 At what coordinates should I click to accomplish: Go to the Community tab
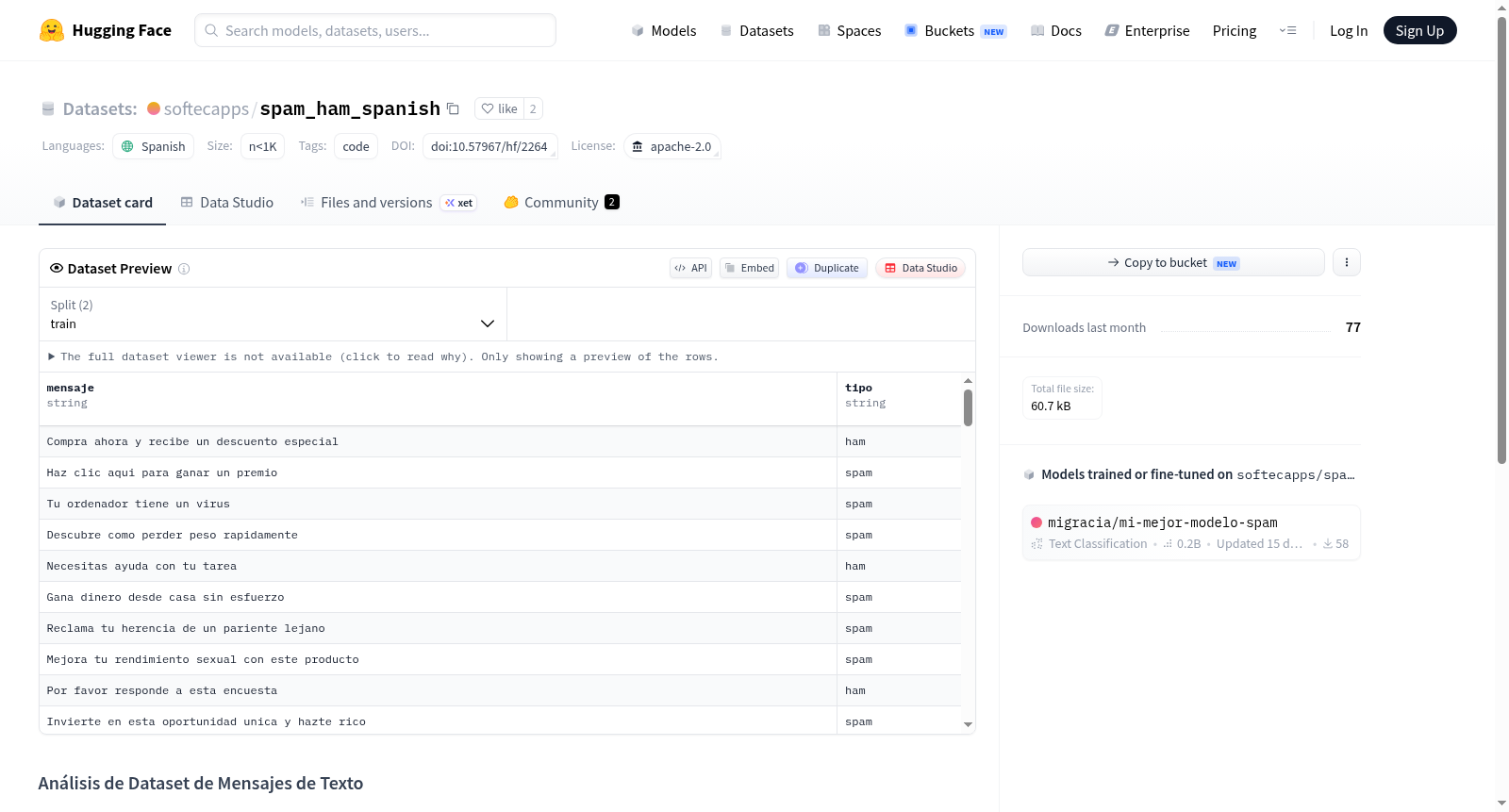561,202
